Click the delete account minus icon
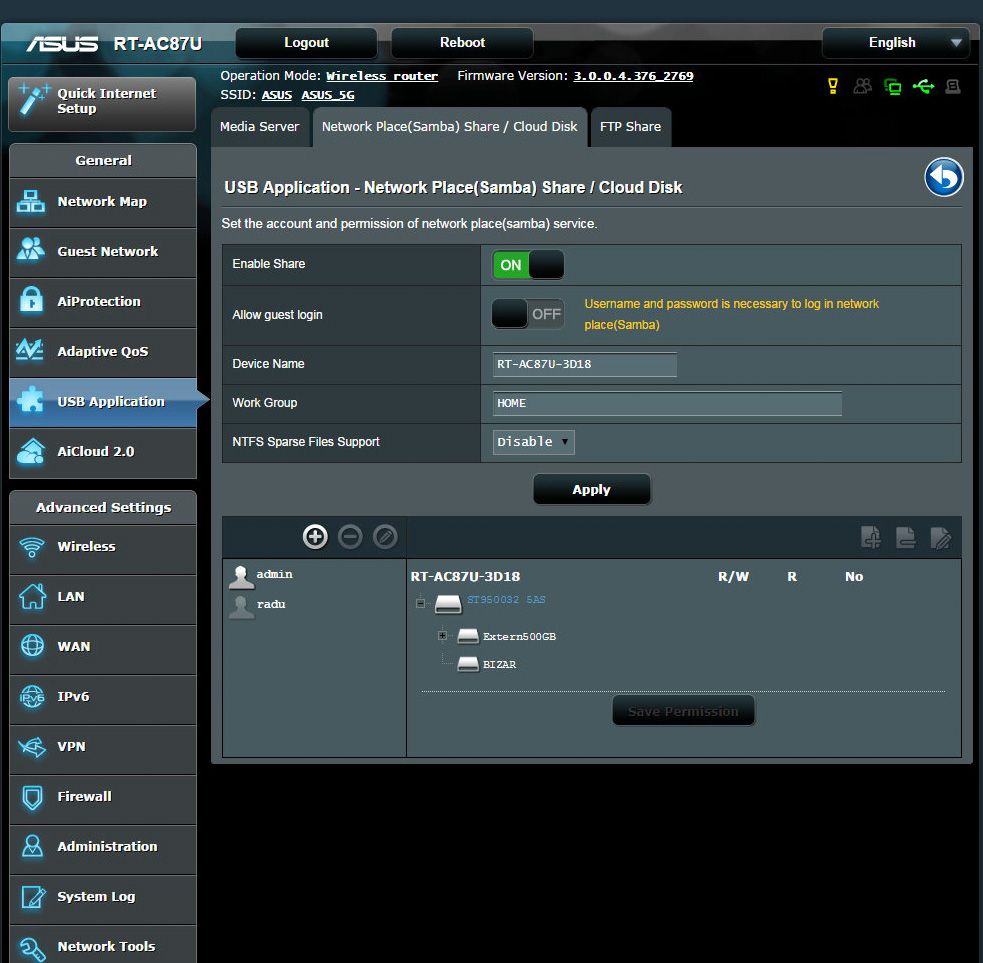 [x=350, y=537]
